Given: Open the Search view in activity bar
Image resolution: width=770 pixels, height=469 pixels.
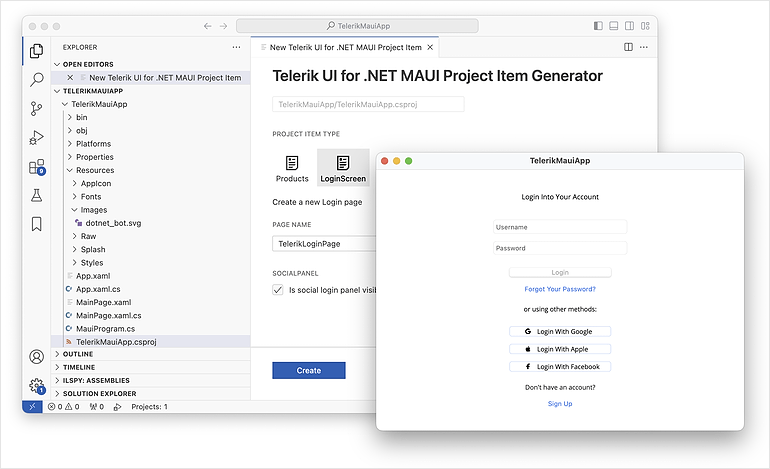Looking at the screenshot, I should tap(36, 80).
